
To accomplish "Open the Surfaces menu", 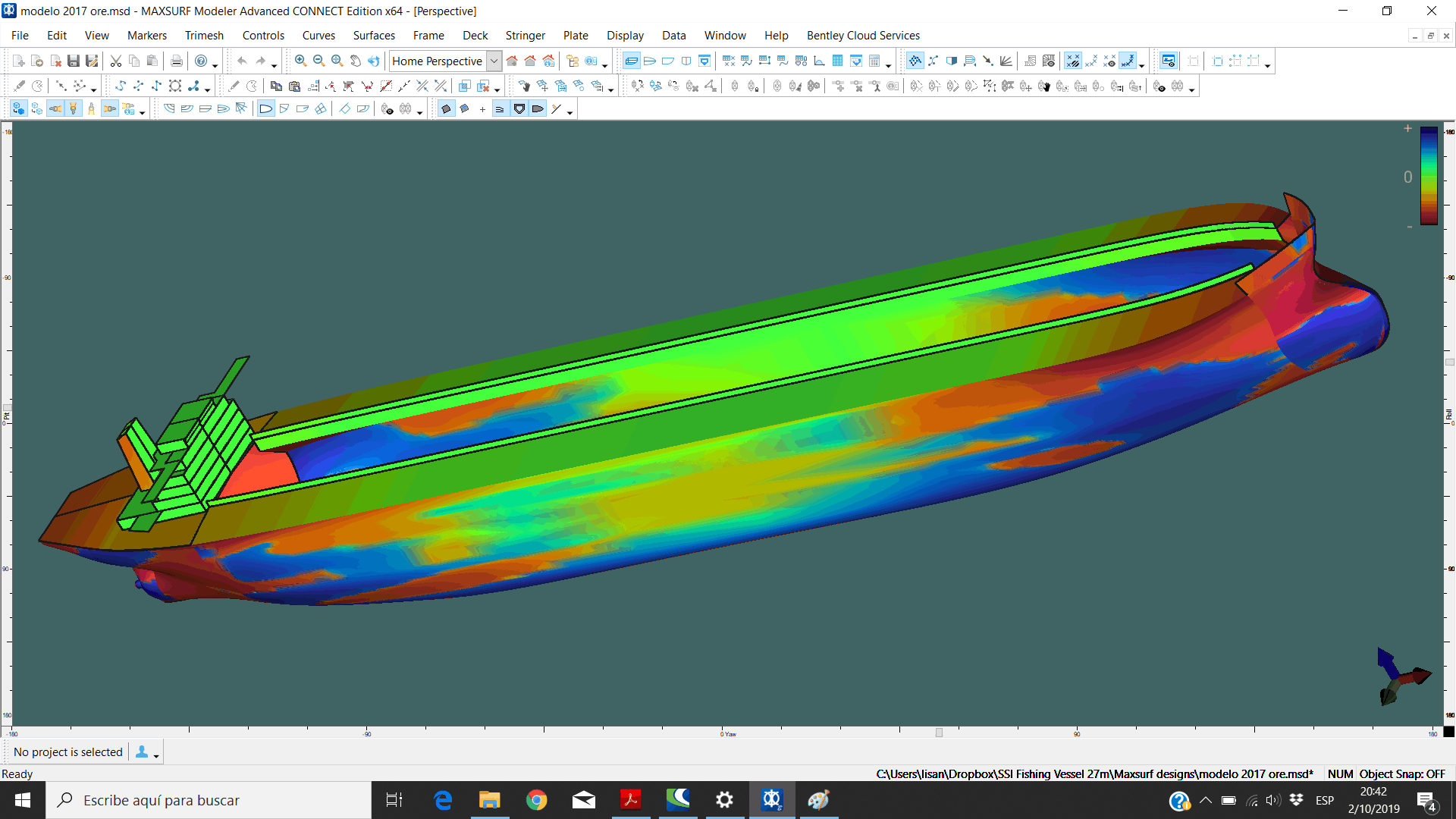I will 374,36.
